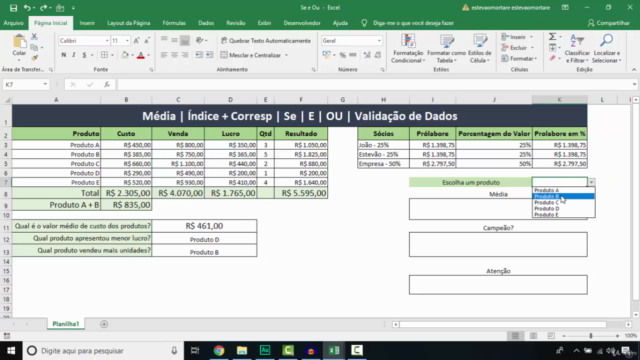
Task: Align text left in cell
Action: click(x=164, y=55)
